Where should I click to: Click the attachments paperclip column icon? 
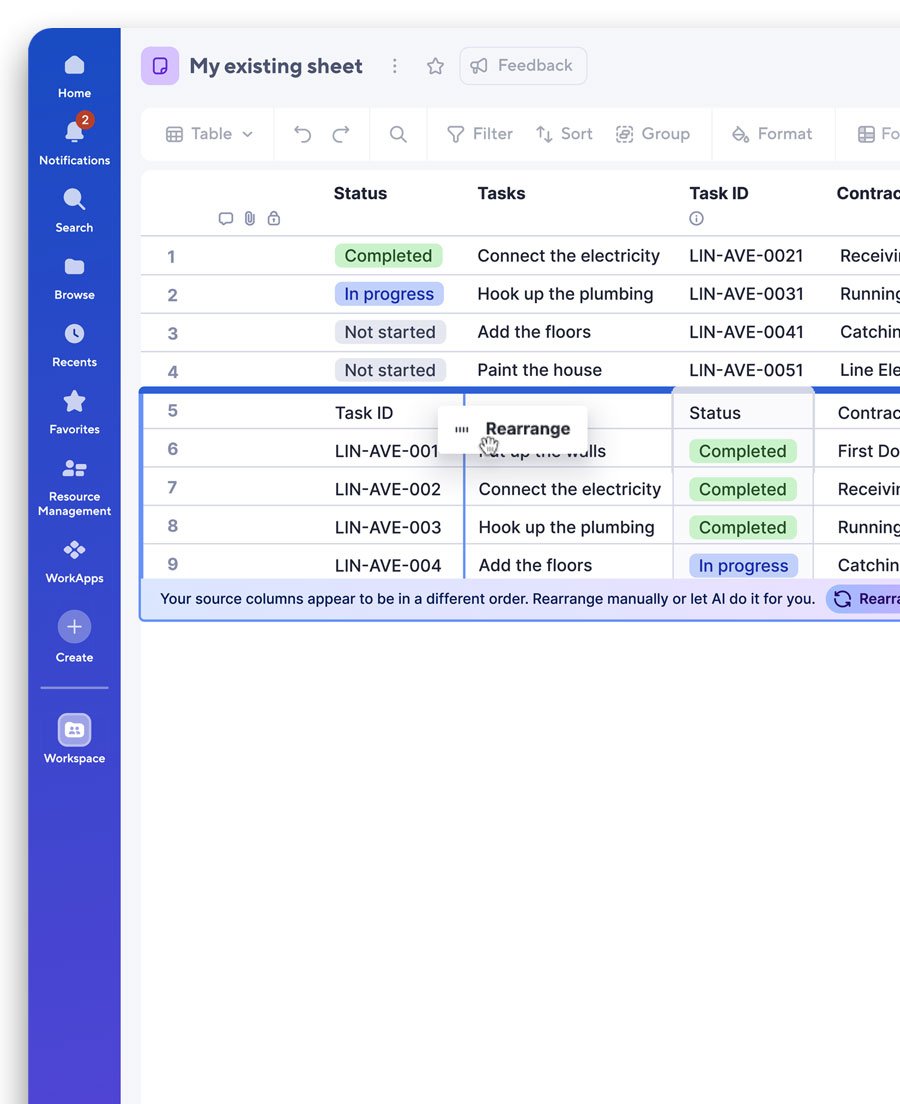click(249, 219)
